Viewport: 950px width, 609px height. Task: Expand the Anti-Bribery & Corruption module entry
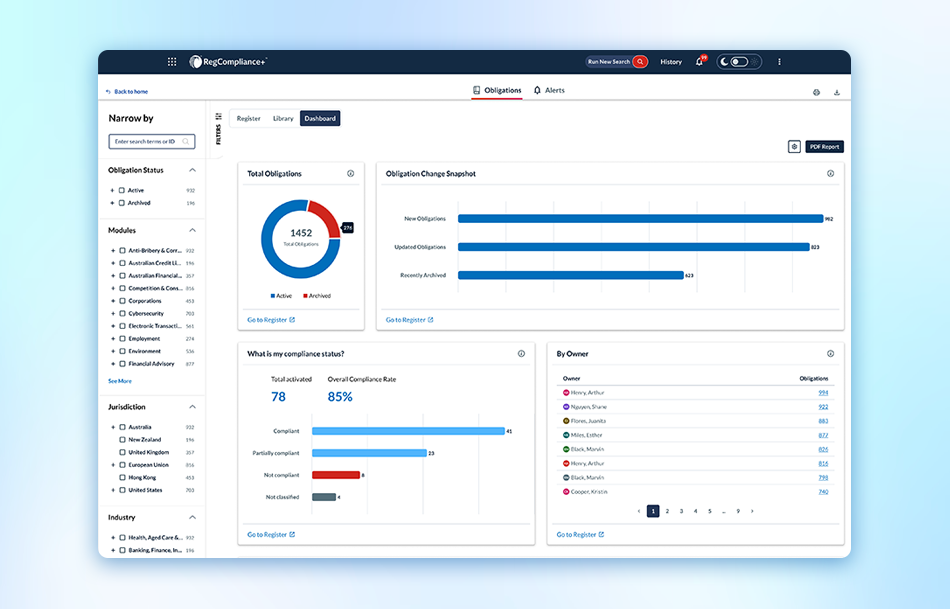pos(112,250)
